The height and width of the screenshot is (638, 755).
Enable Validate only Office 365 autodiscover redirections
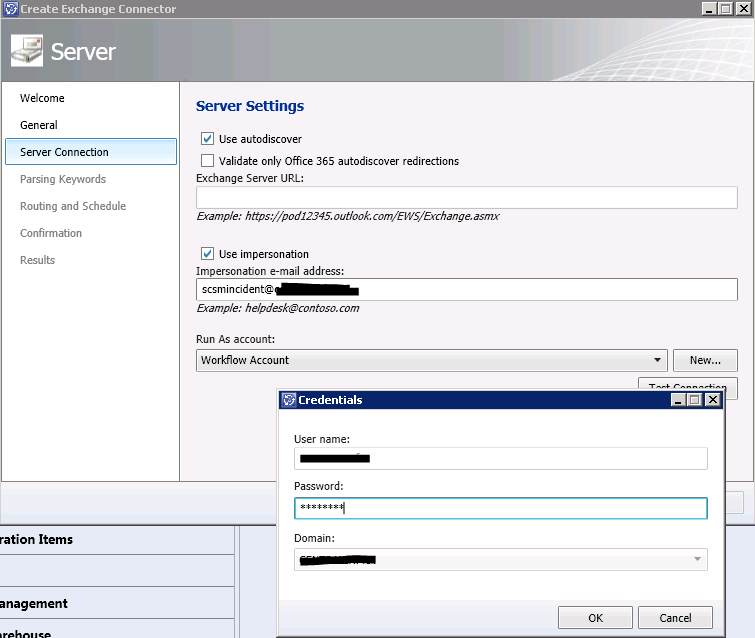[x=208, y=160]
